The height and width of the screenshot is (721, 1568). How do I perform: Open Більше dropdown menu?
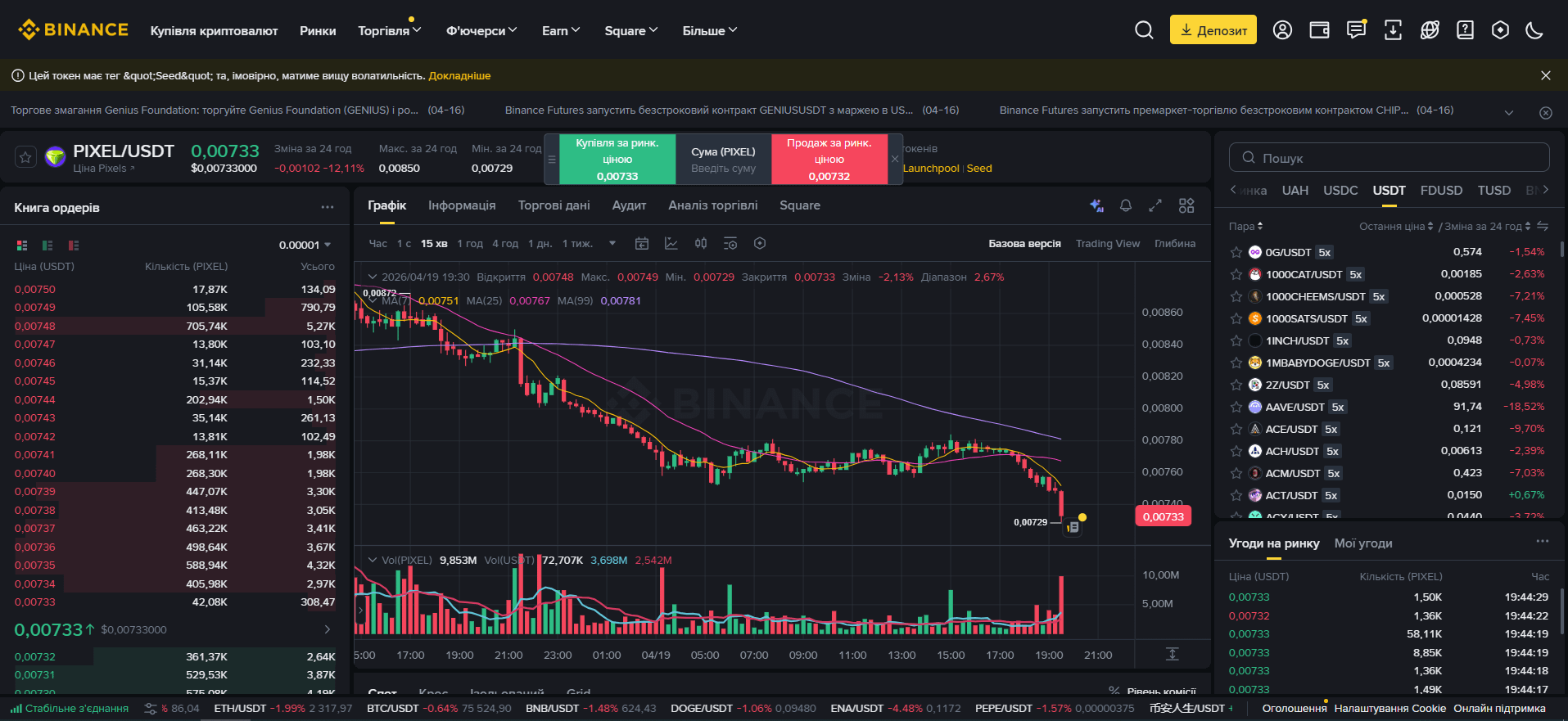[x=710, y=30]
